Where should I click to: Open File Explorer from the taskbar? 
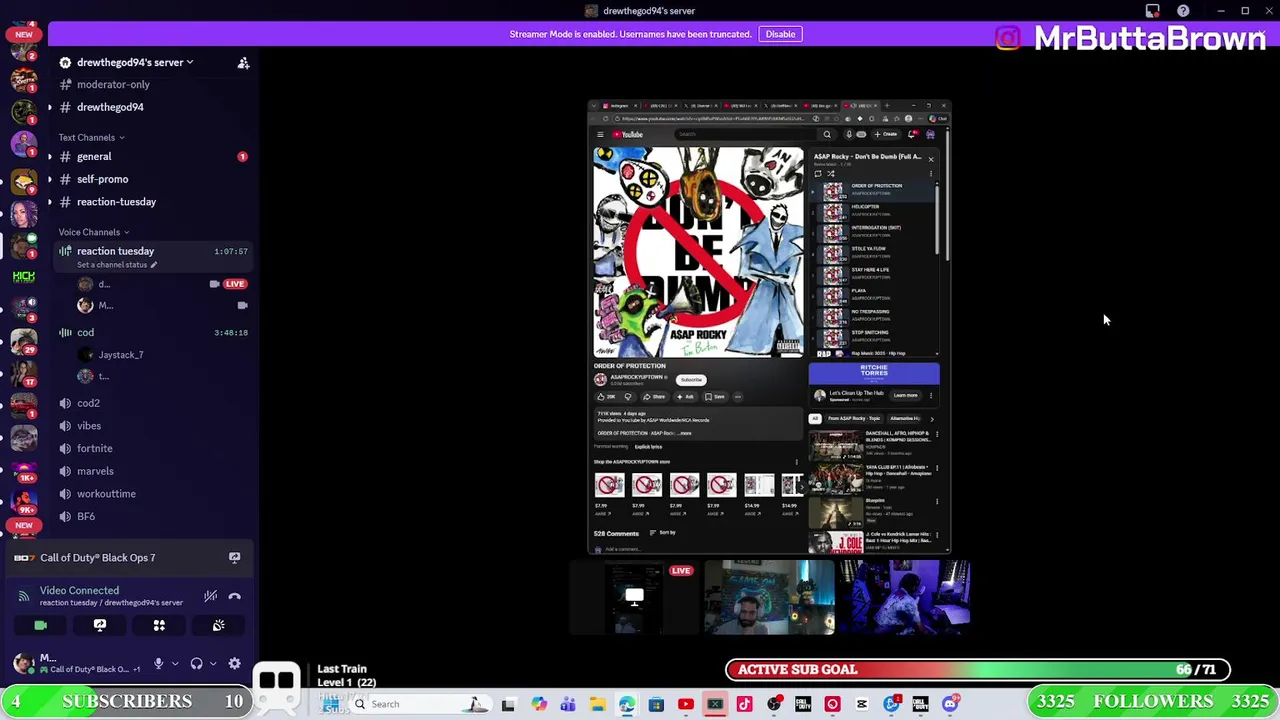(597, 704)
